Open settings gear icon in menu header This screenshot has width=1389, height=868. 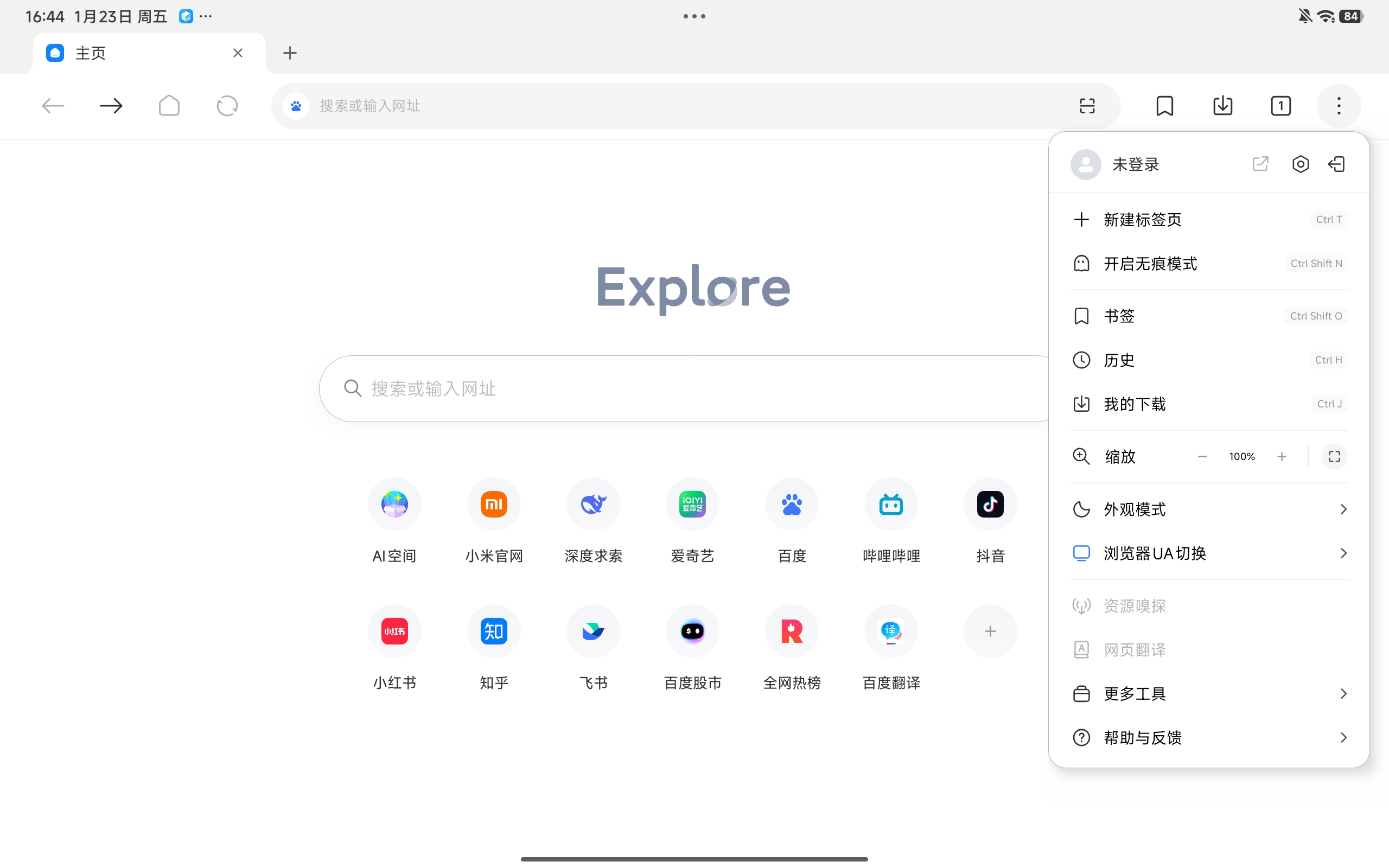coord(1300,164)
